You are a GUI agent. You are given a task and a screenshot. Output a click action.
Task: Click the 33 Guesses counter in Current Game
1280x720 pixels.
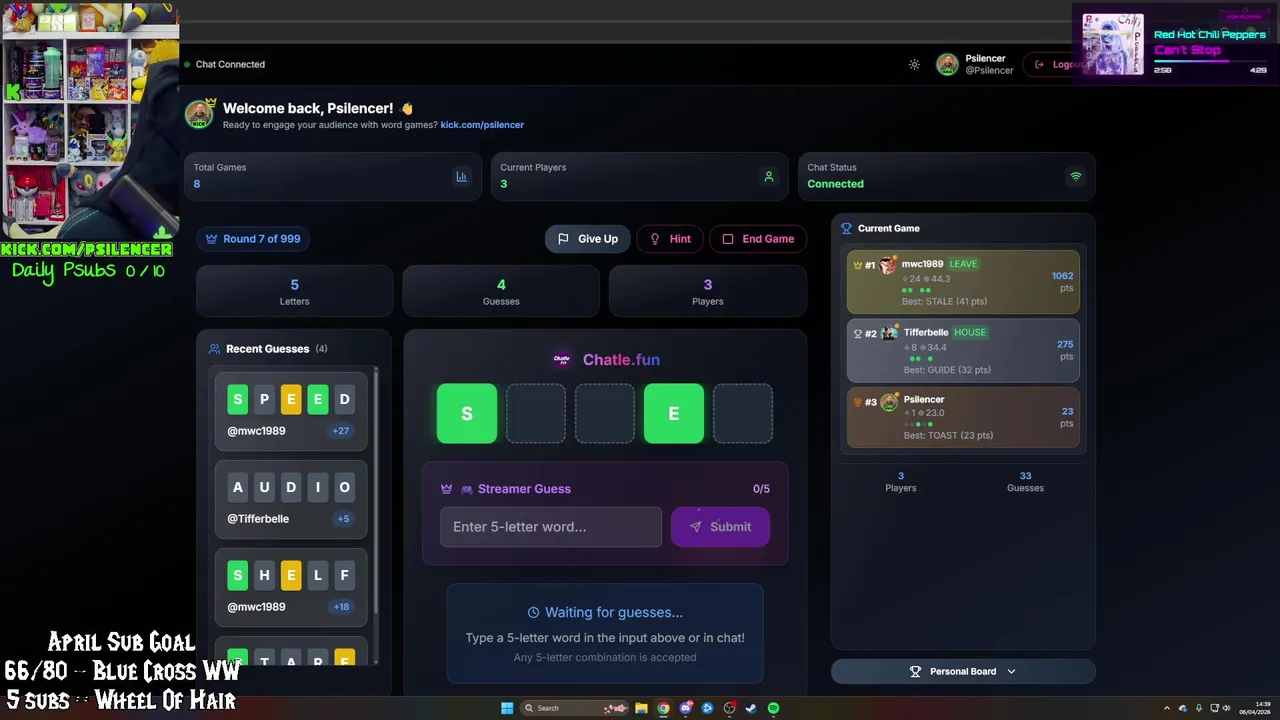1025,481
